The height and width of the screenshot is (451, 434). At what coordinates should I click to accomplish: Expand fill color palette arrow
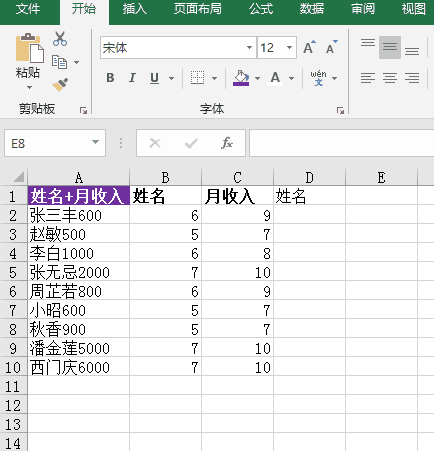[257, 78]
